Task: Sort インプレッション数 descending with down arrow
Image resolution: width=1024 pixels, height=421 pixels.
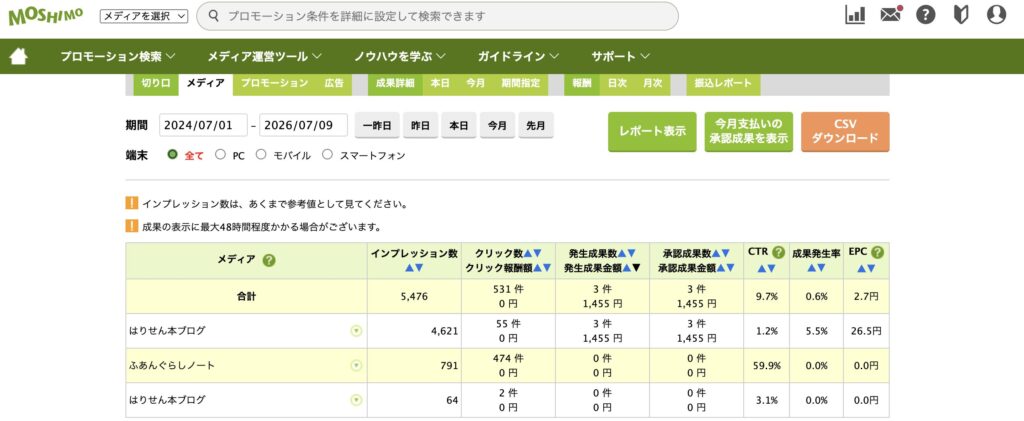Action: (419, 268)
